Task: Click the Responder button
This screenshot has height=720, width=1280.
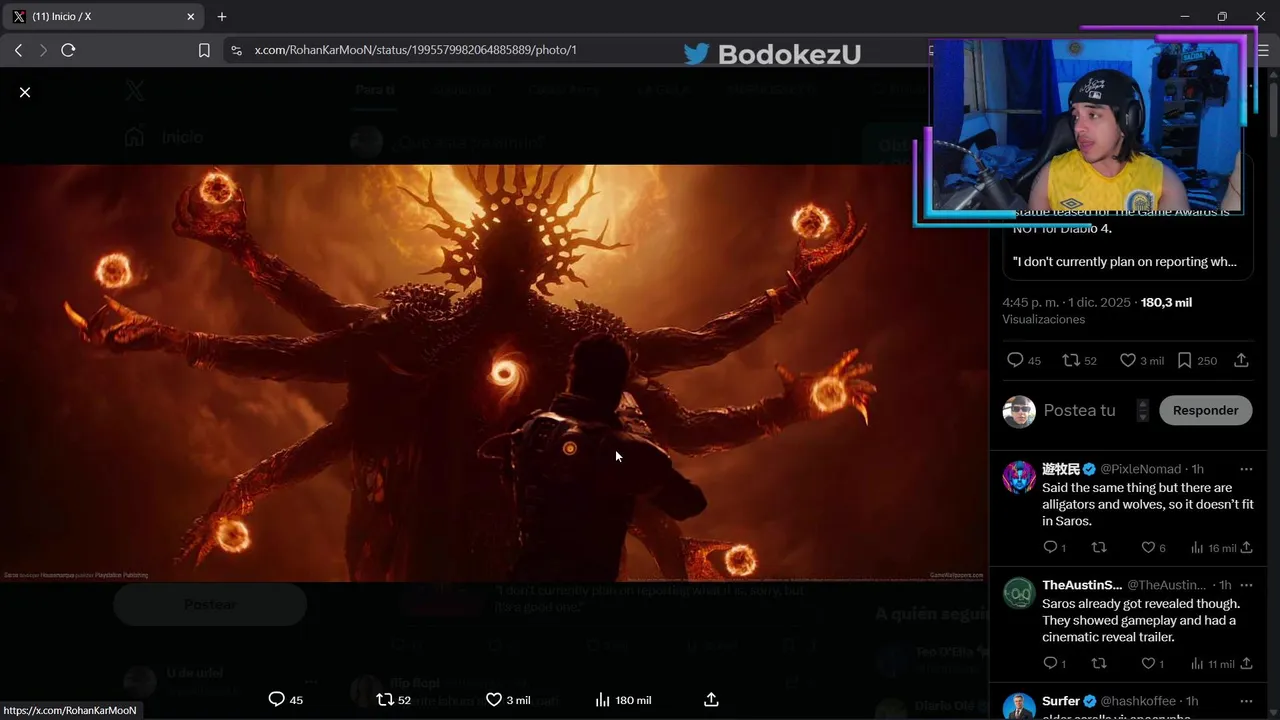Action: (1205, 410)
